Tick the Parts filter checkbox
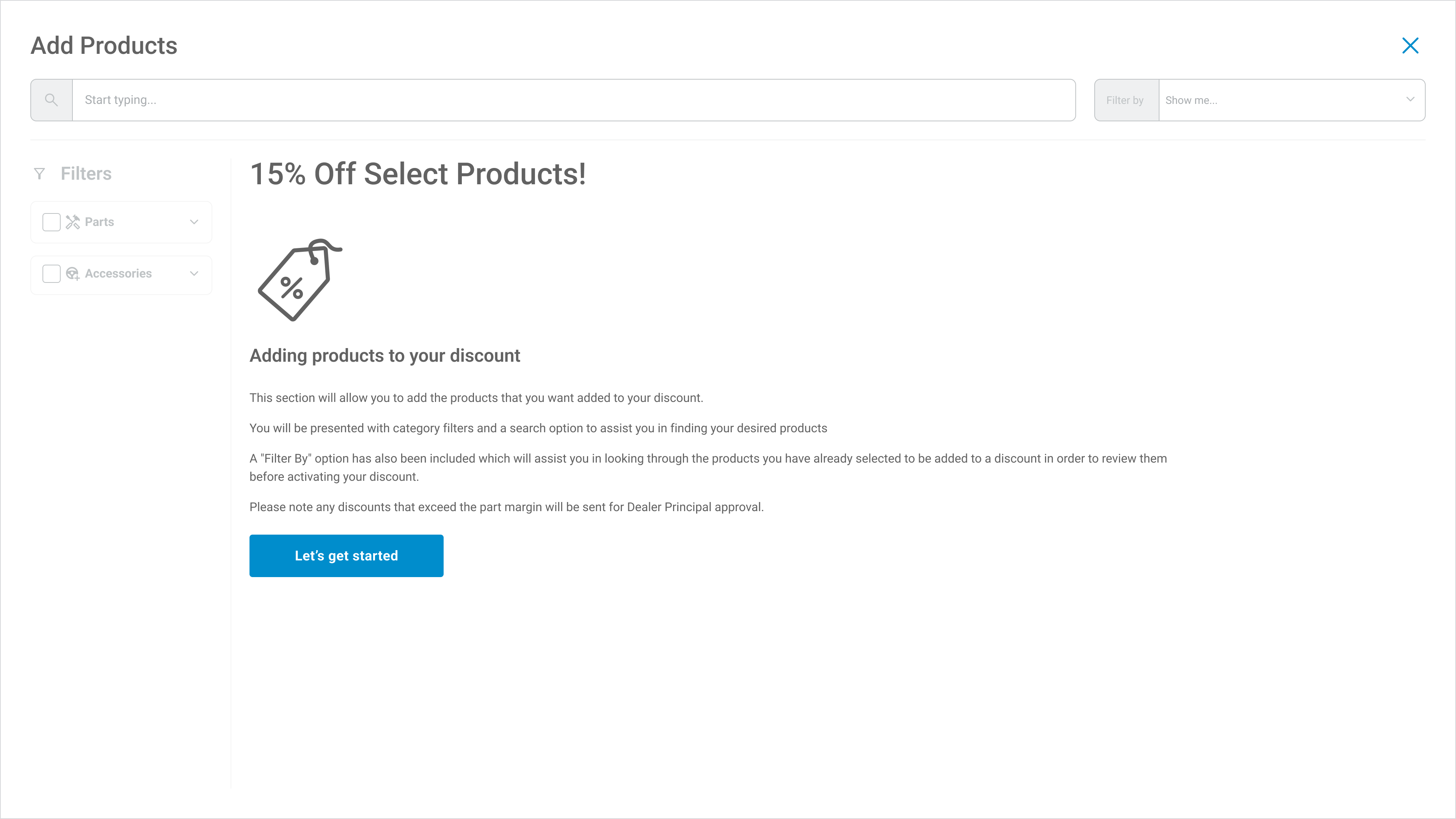This screenshot has width=1456, height=819. [52, 222]
